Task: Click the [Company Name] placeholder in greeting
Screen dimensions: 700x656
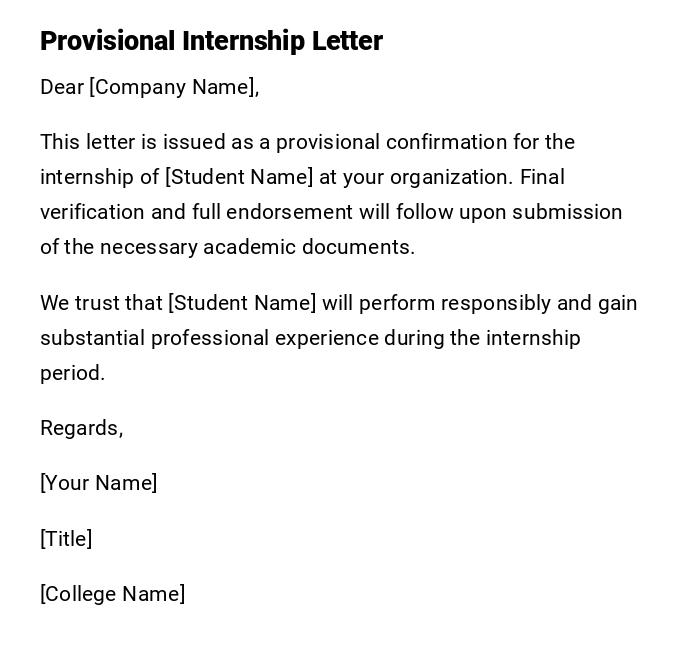Action: pos(173,87)
